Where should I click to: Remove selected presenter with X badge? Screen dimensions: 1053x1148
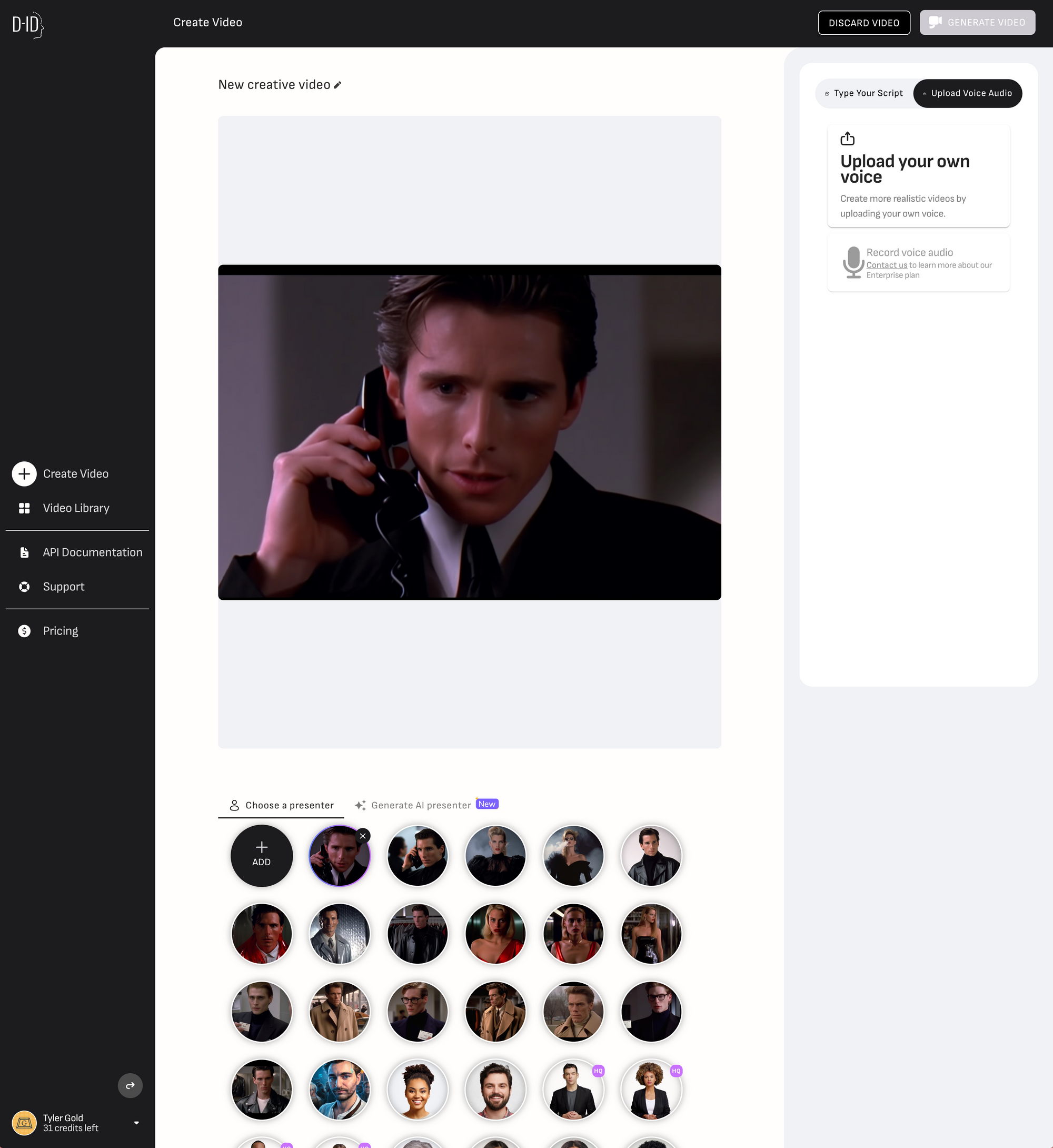tap(363, 836)
